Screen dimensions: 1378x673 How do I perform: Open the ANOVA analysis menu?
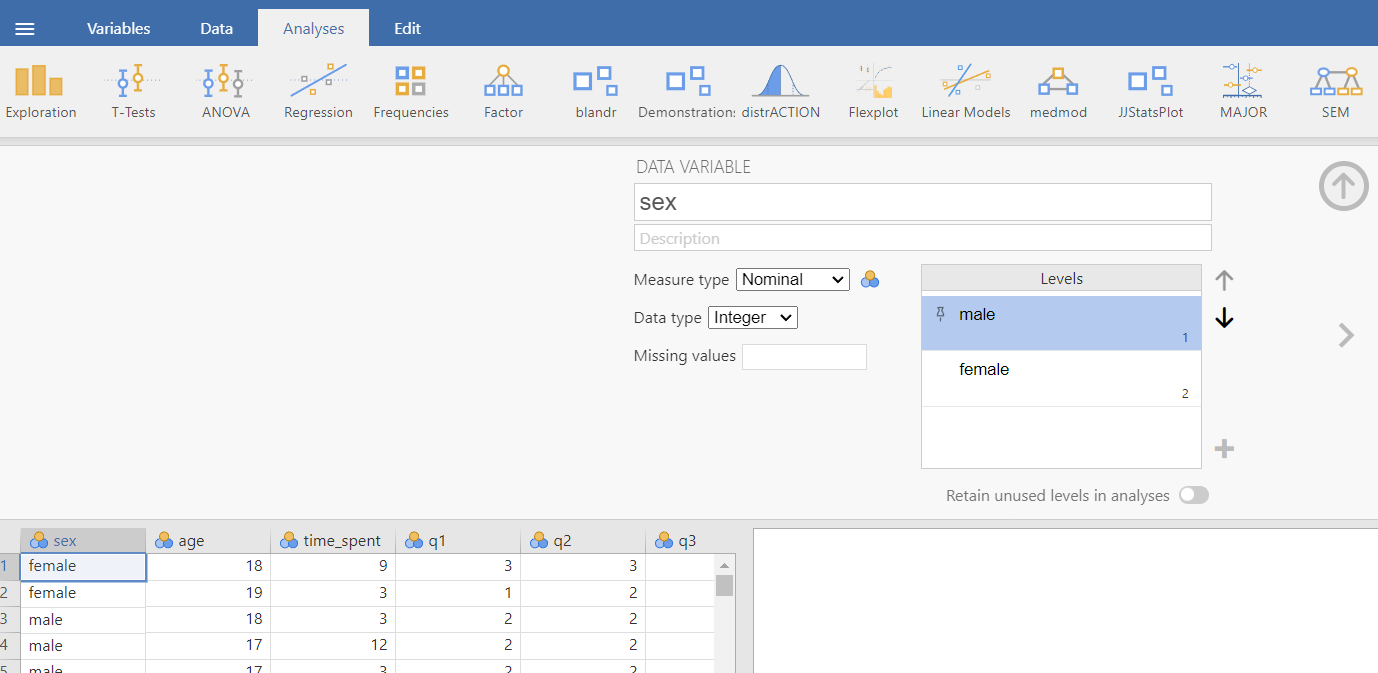[x=225, y=91]
